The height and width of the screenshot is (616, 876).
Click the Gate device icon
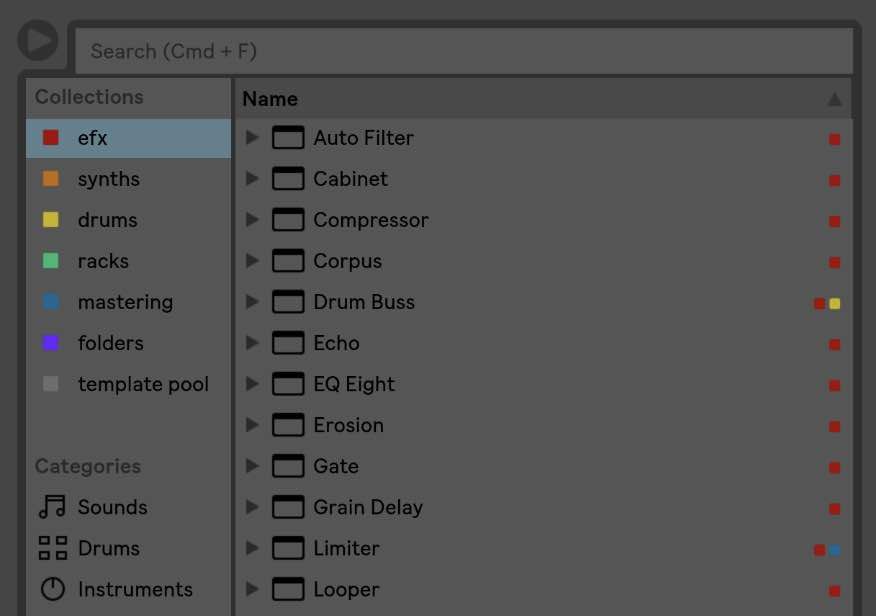pos(288,466)
